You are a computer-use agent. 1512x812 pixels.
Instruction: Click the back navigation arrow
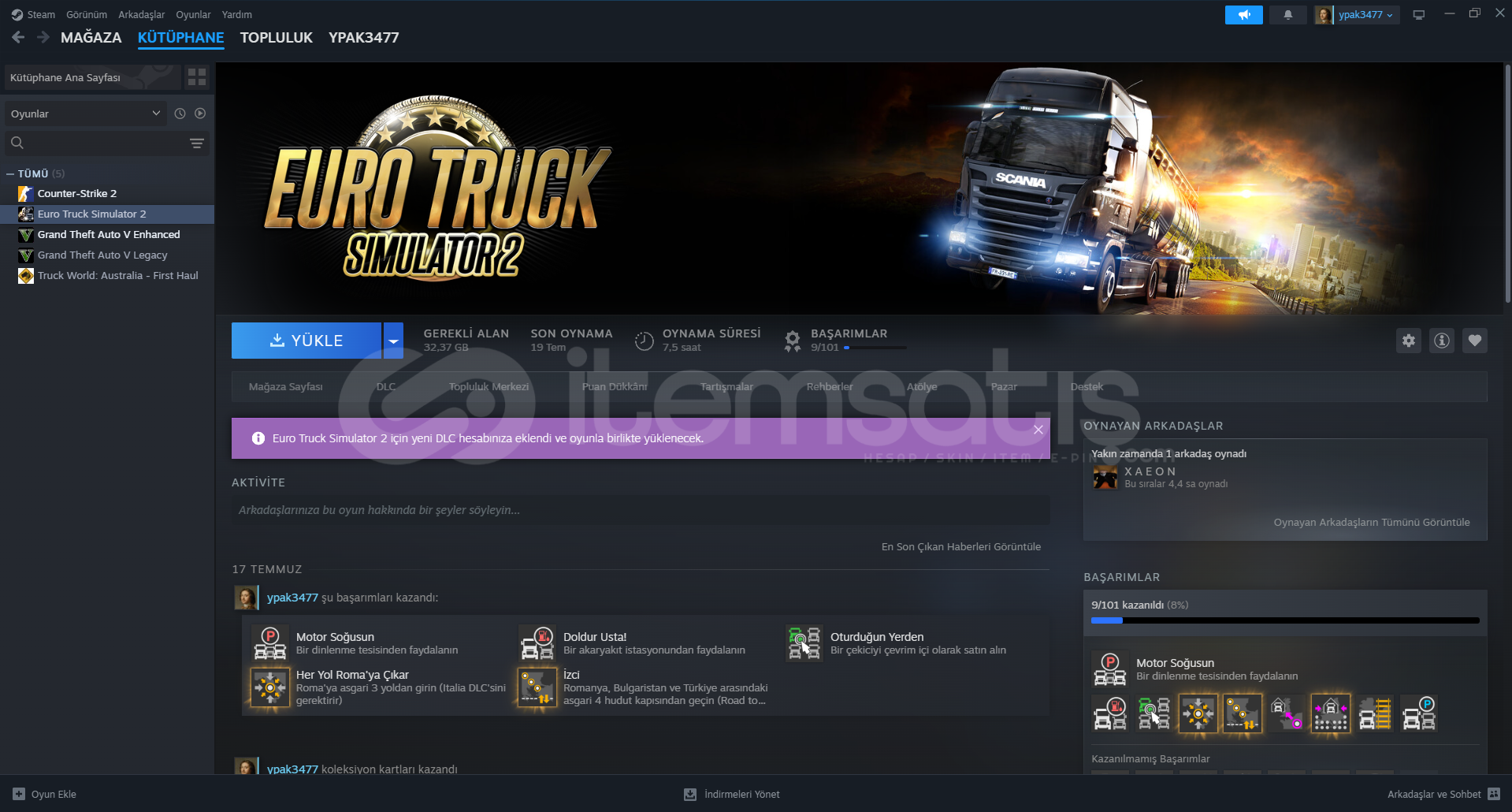[18, 37]
